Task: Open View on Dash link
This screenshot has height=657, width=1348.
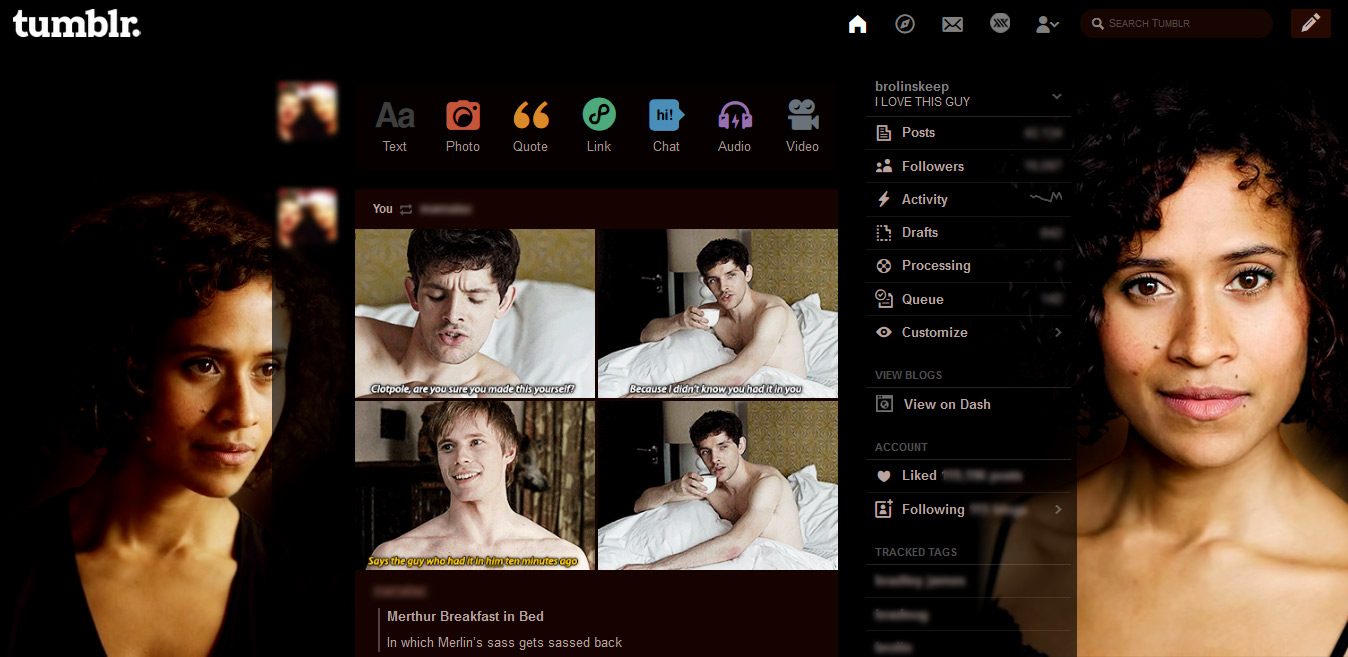Action: 947,404
